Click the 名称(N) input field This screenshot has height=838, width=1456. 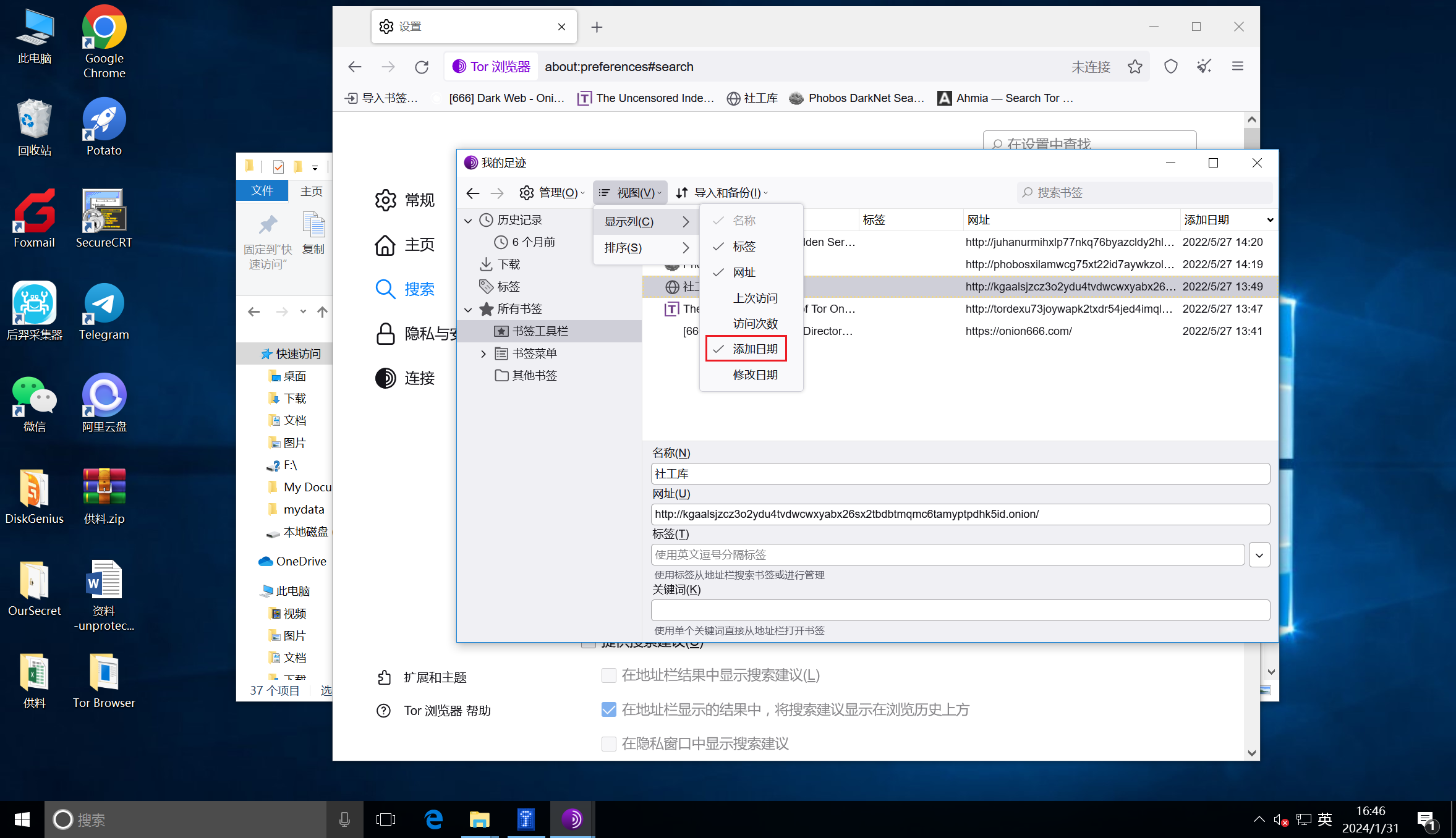tap(960, 474)
